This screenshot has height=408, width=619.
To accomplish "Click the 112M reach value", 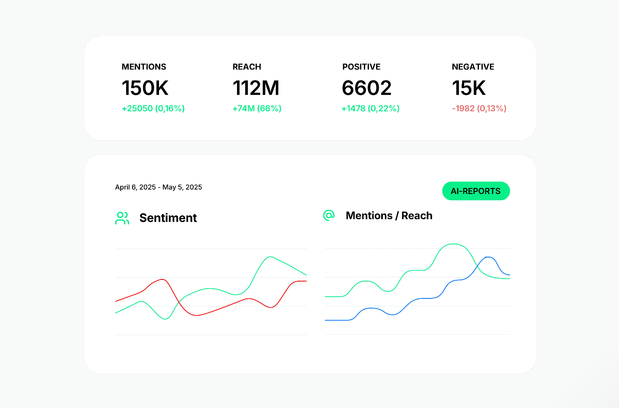I will (x=256, y=88).
